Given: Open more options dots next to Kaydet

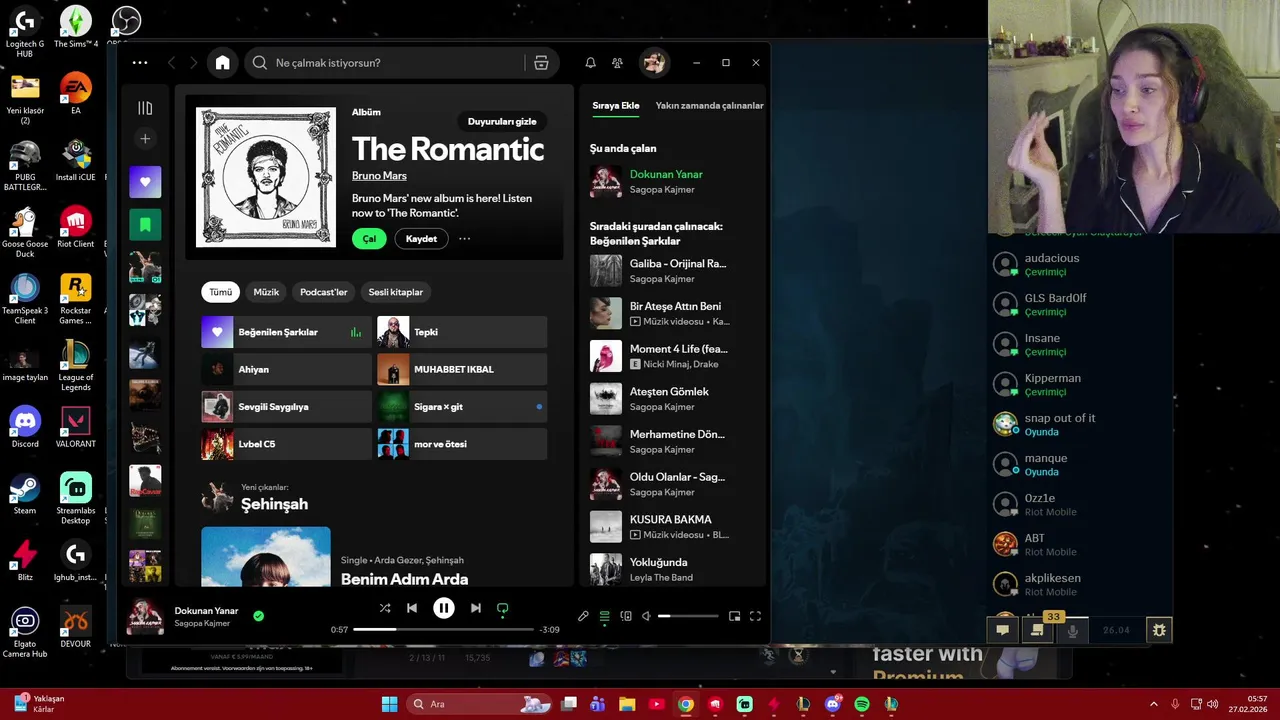Looking at the screenshot, I should pos(464,239).
